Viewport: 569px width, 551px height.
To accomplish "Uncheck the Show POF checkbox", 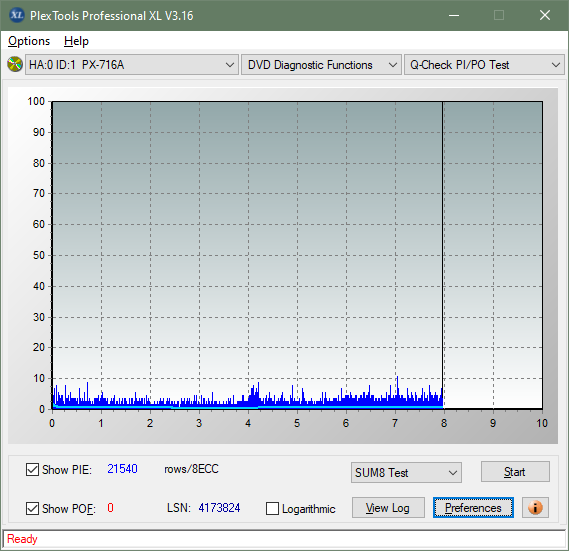I will (32, 508).
